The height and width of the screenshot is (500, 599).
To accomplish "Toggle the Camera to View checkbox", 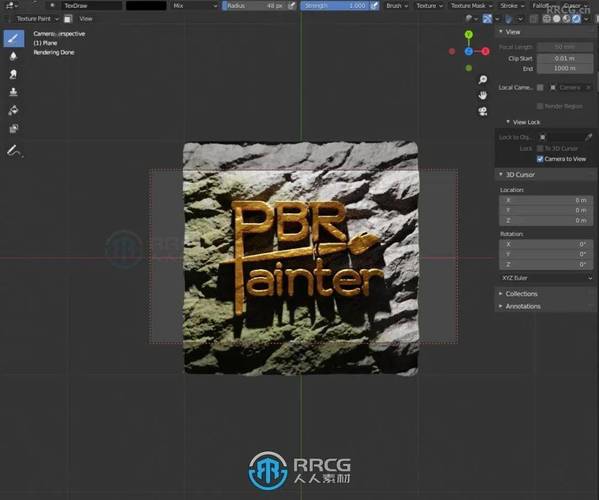I will [x=540, y=159].
